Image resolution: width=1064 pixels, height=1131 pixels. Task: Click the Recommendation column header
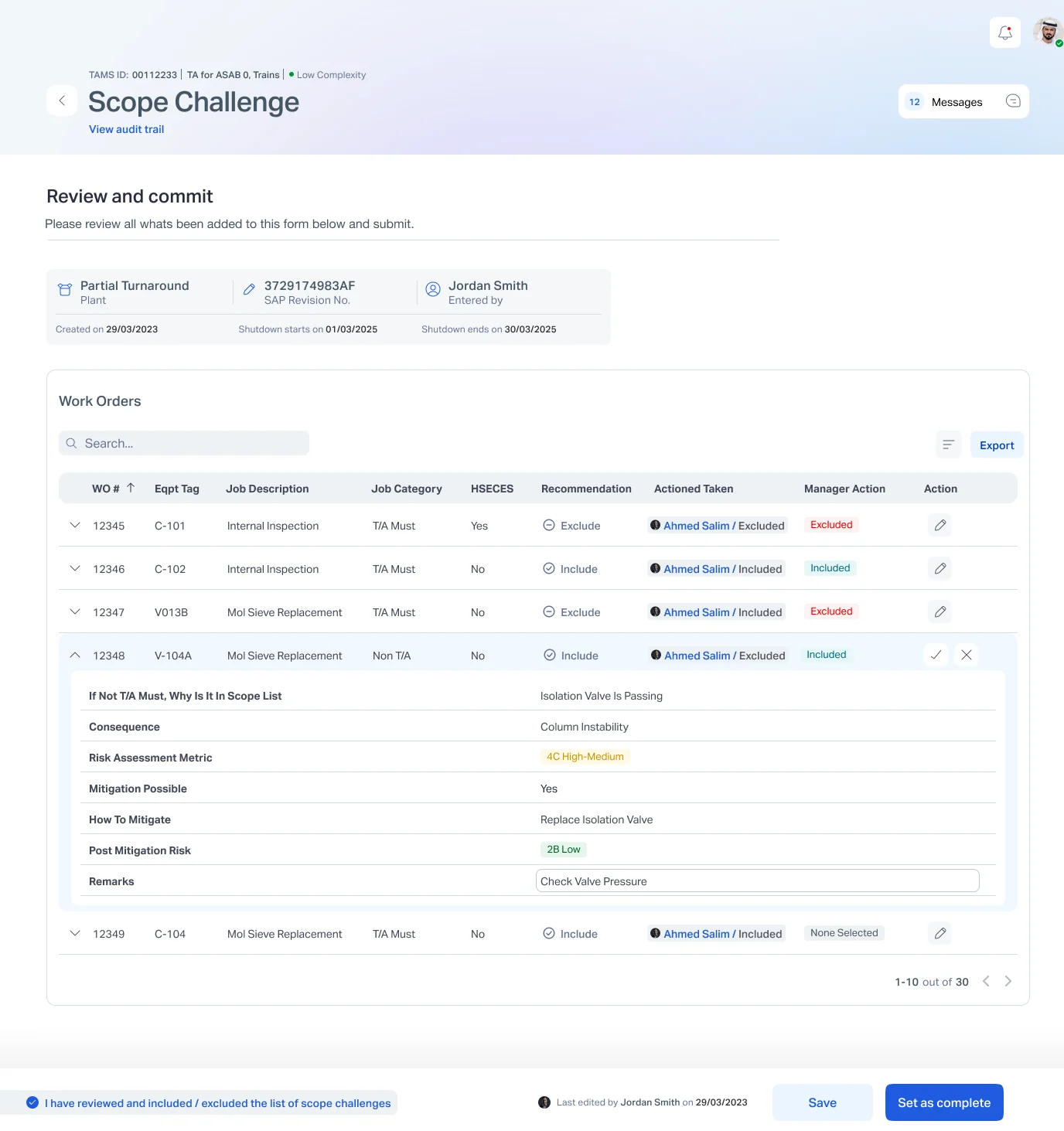click(x=586, y=489)
